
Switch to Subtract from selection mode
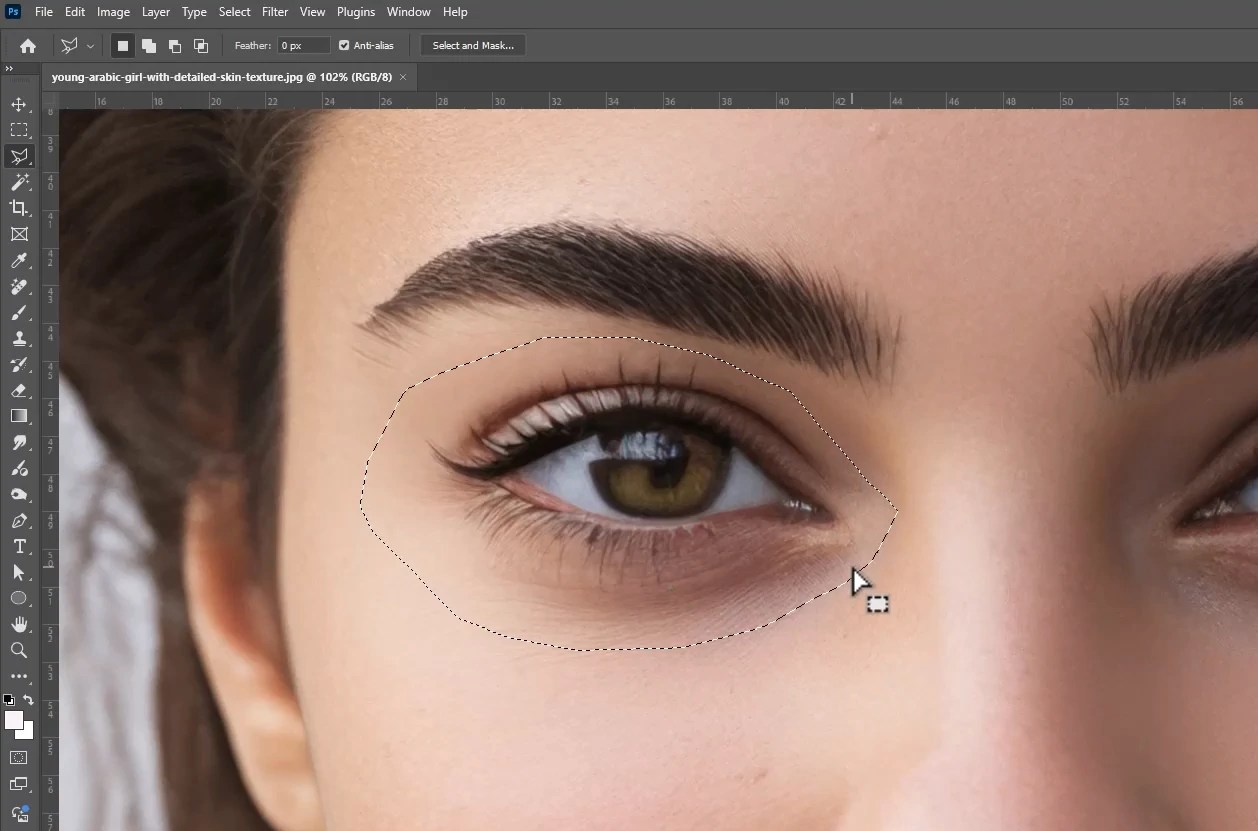(x=174, y=45)
